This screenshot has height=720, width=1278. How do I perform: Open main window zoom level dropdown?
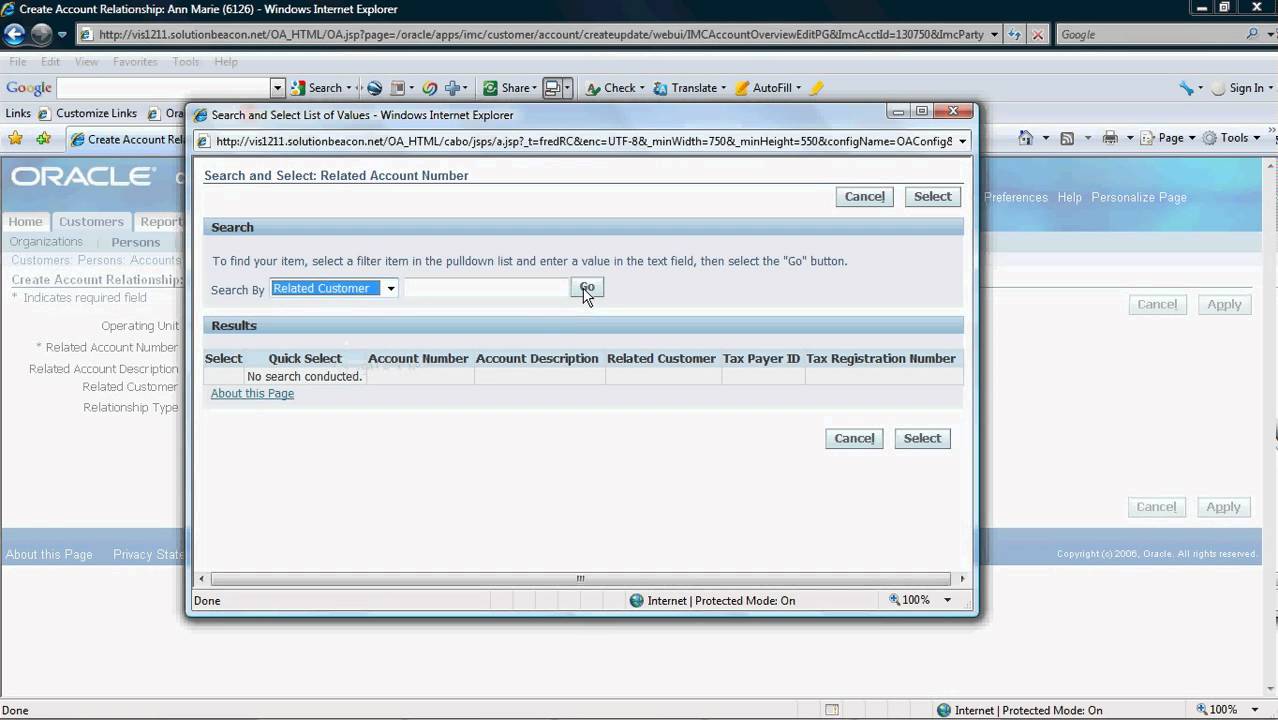1253,710
